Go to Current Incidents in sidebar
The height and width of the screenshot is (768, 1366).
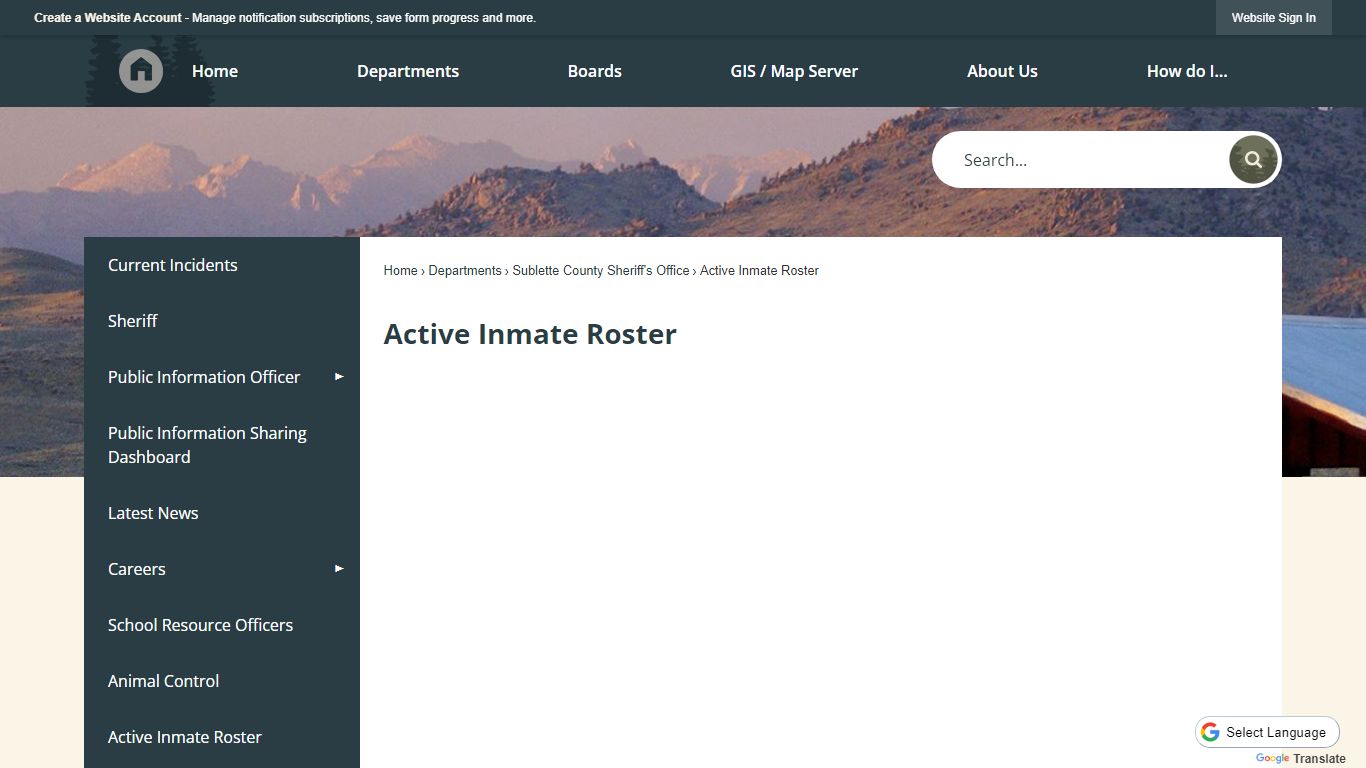pos(222,265)
